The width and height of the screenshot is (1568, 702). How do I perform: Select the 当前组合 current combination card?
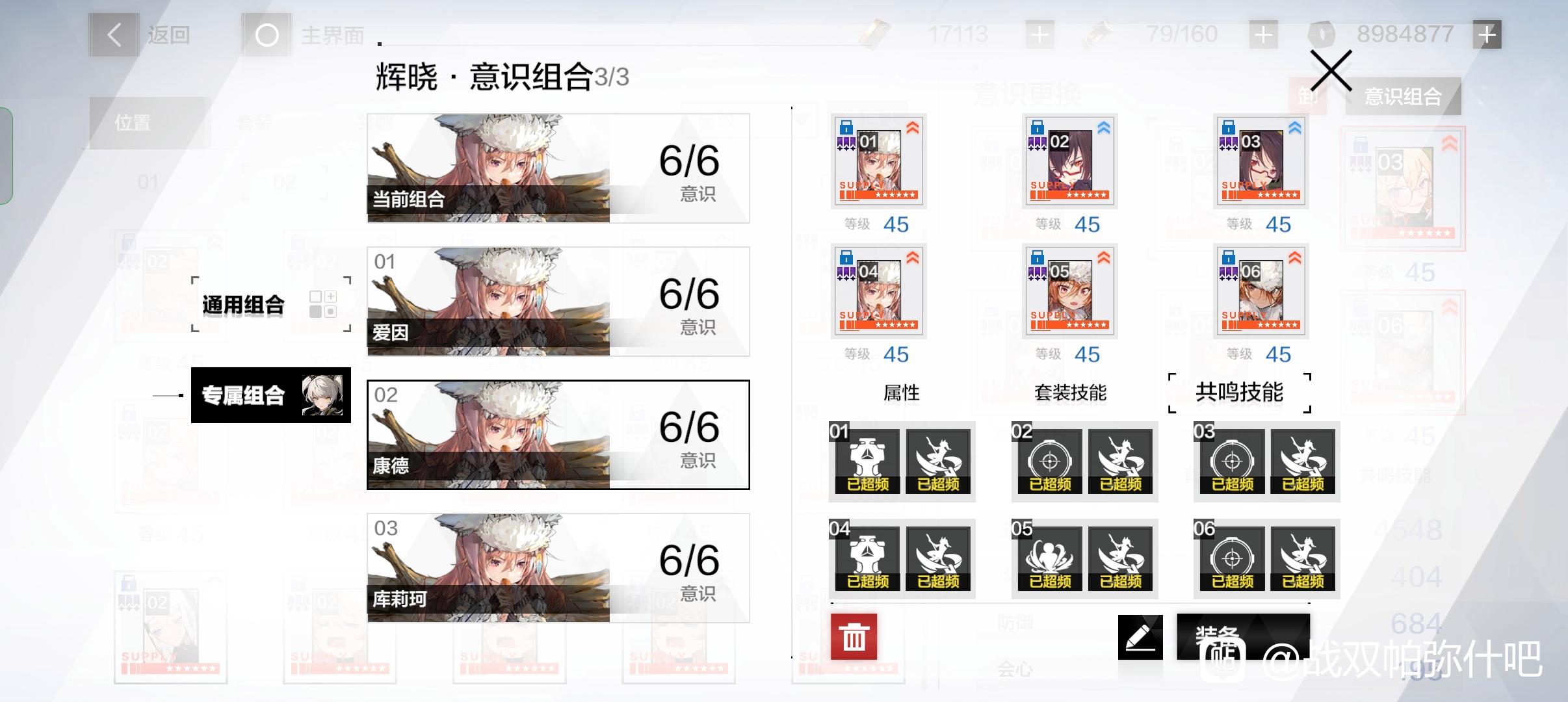[x=558, y=168]
